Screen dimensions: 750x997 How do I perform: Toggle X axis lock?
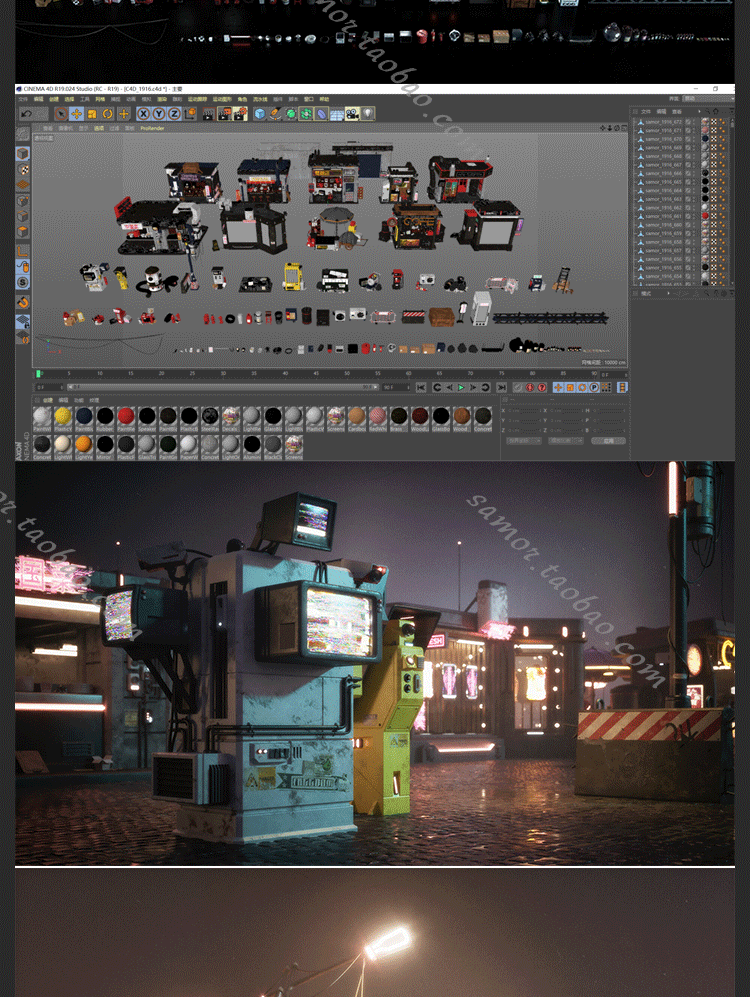click(144, 114)
